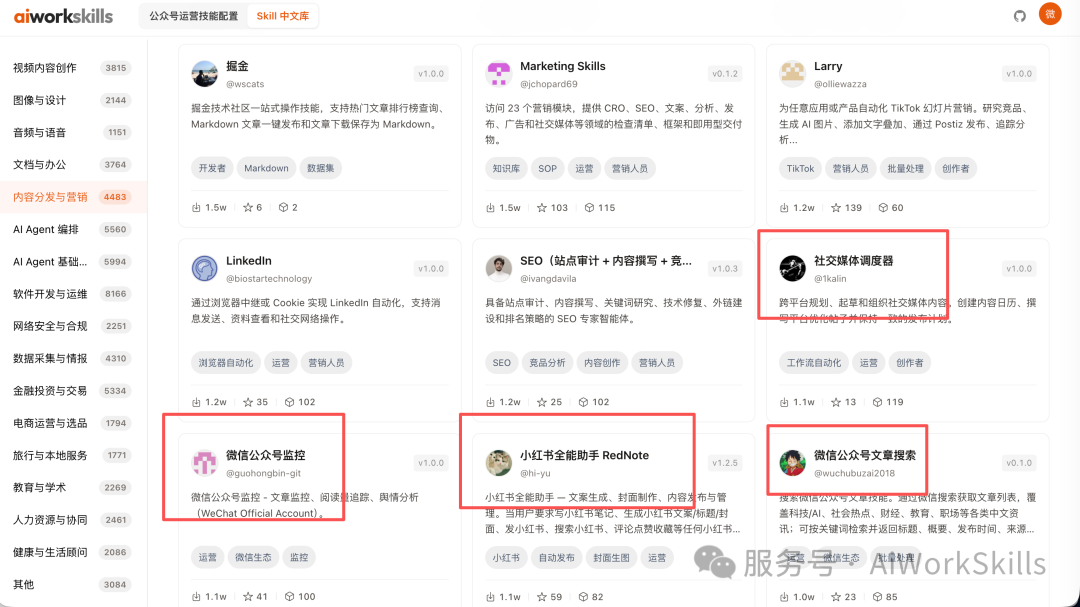1080x607 pixels.
Task: Open SEO skill author avatar
Action: click(x=499, y=268)
